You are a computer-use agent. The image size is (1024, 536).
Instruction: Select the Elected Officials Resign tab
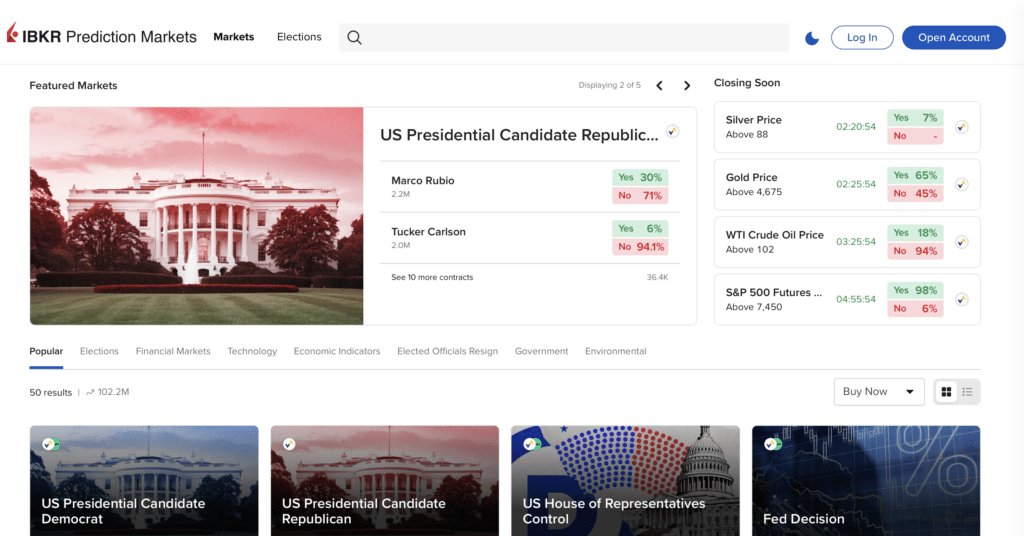(447, 351)
